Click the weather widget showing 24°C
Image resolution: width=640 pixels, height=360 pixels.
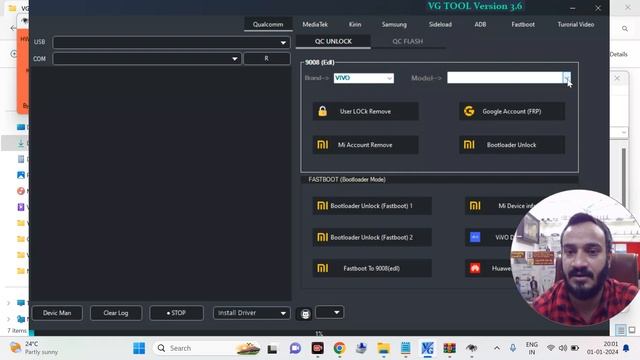click(x=33, y=348)
